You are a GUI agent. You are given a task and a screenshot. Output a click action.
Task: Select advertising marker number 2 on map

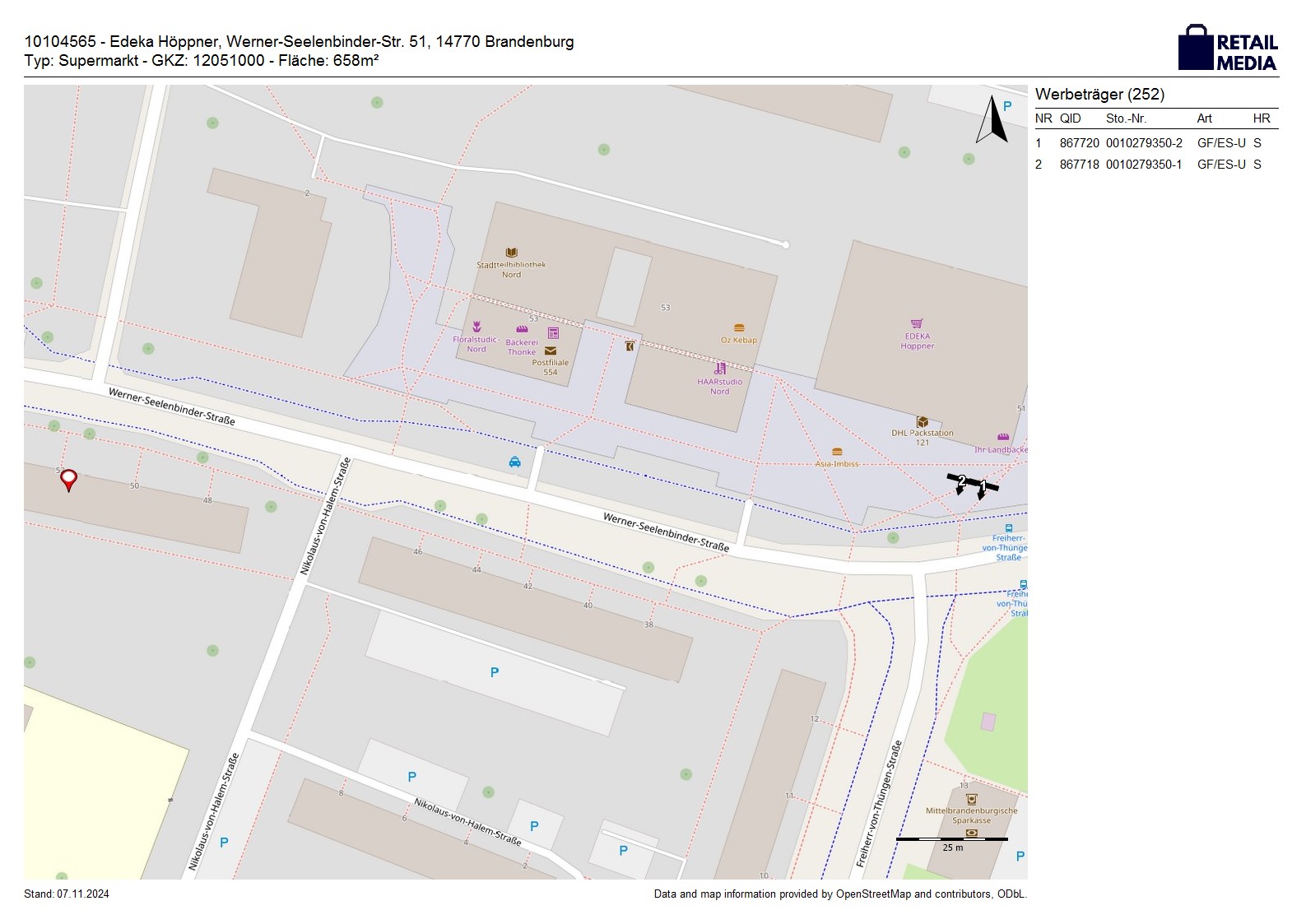coord(960,483)
